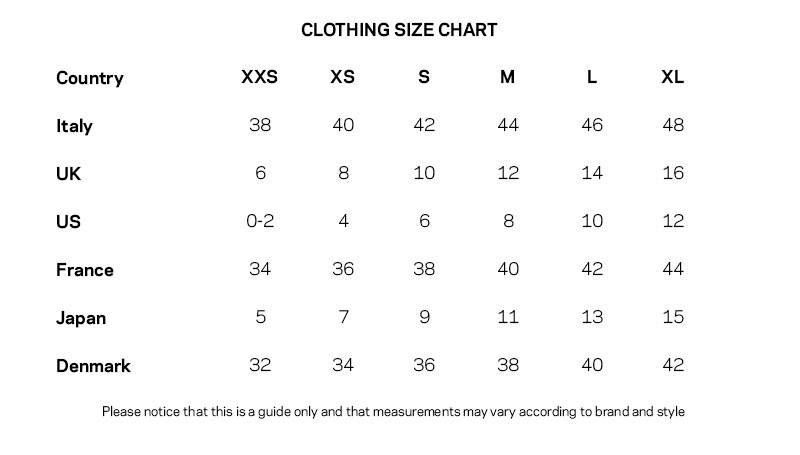Image resolution: width=800 pixels, height=455 pixels.
Task: Click the US XXS value 0-2
Action: 260,221
